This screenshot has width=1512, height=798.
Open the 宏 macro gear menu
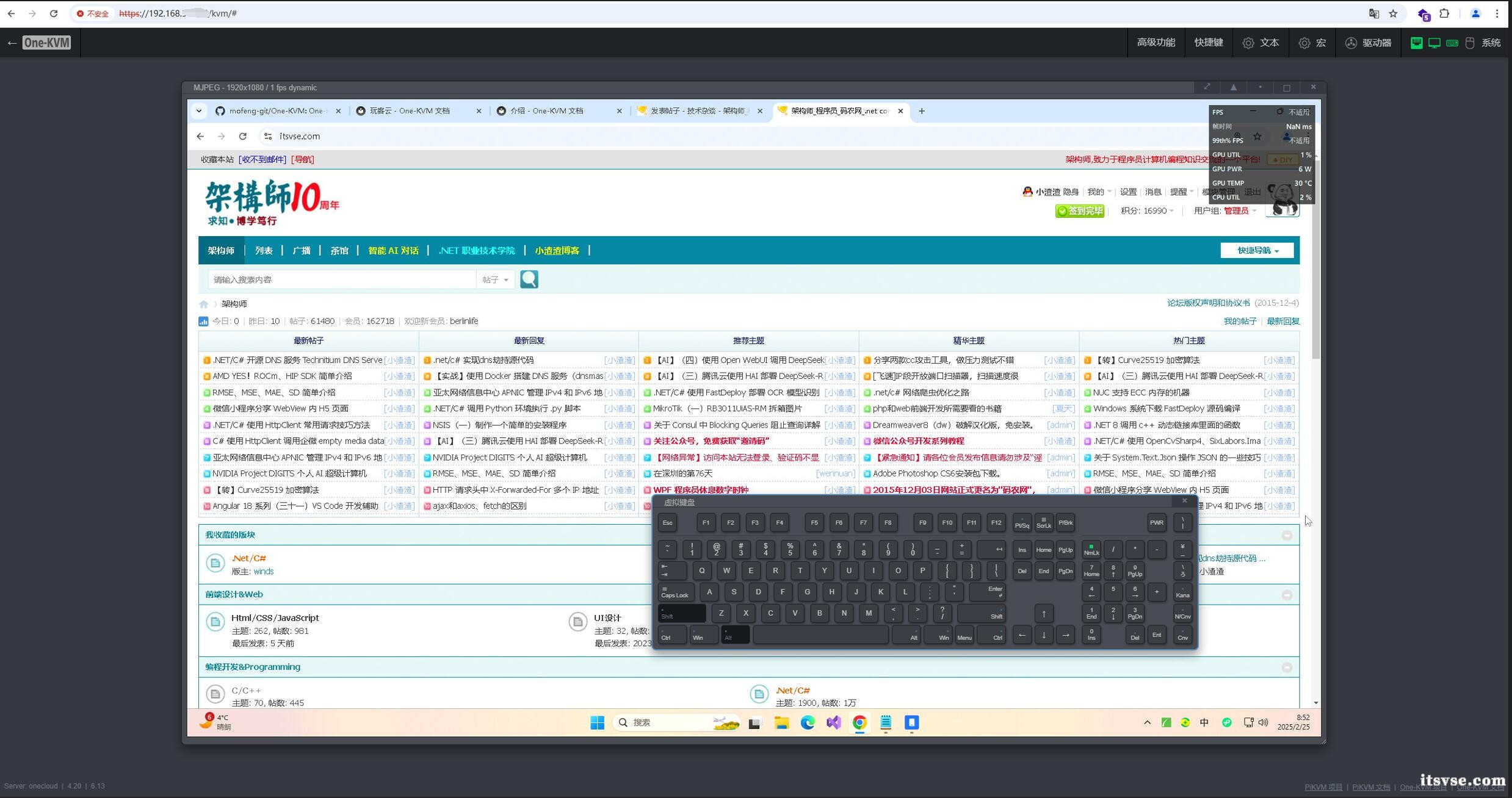1312,43
